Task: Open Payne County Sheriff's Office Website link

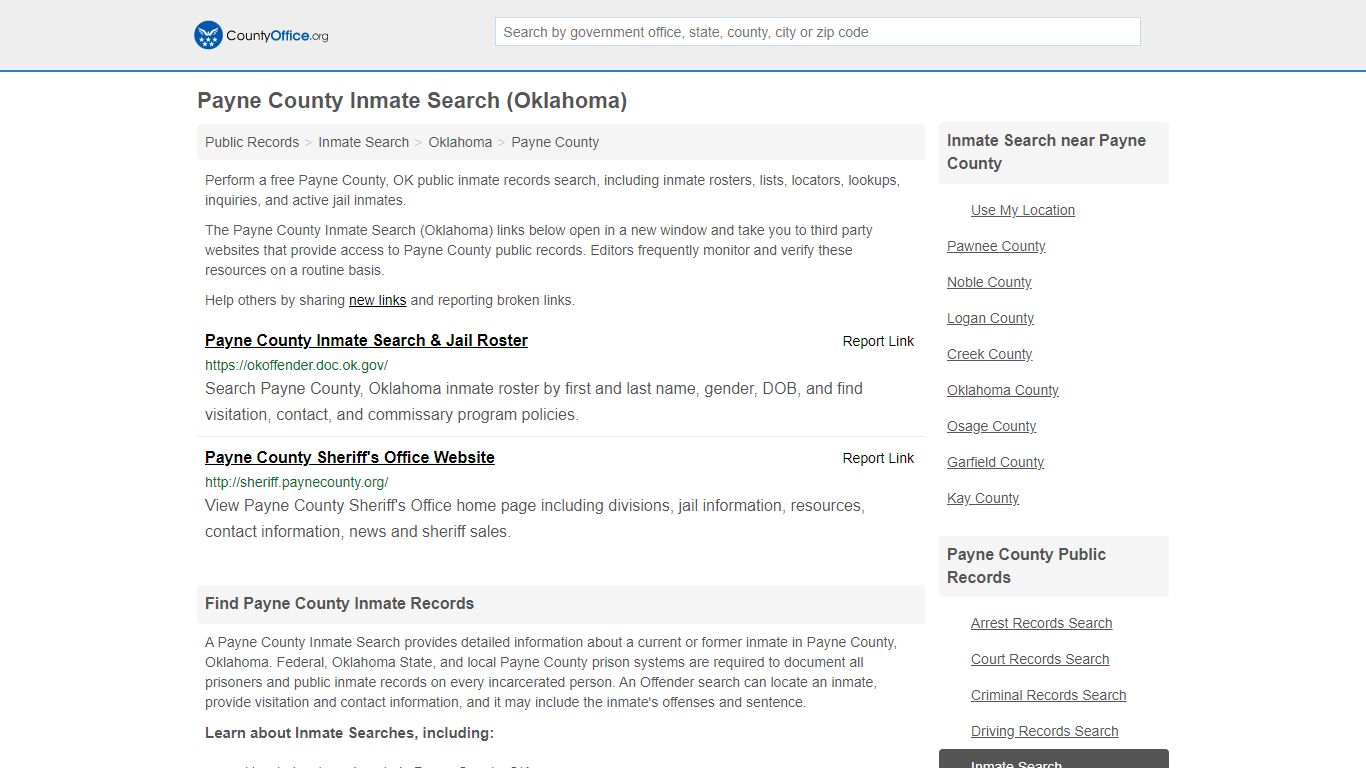Action: (x=350, y=457)
